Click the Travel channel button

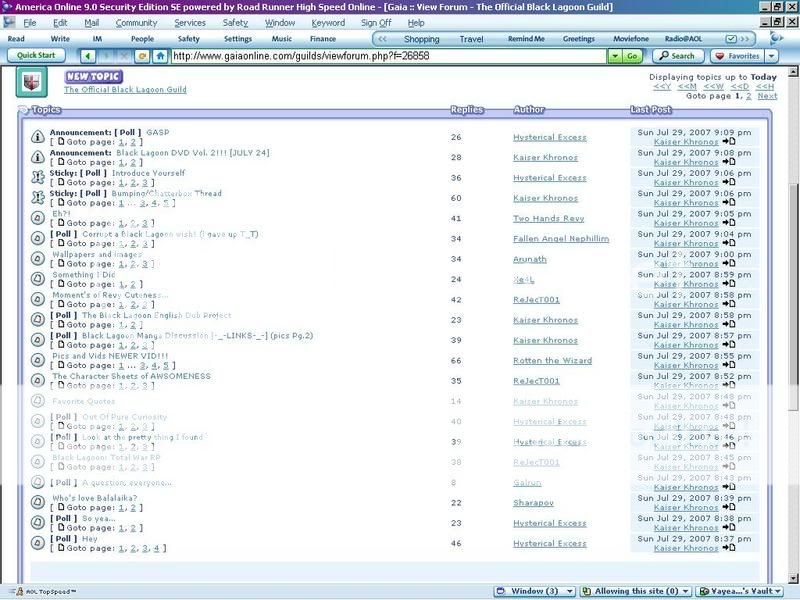[x=471, y=39]
